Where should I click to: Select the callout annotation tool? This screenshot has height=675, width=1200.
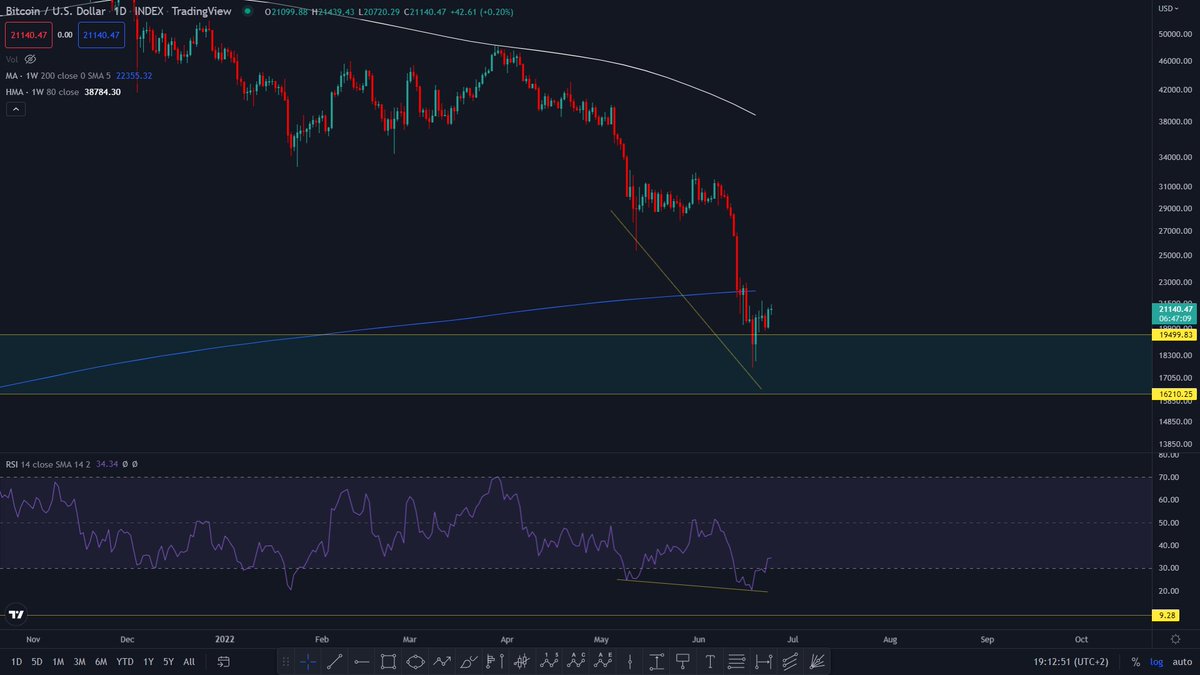click(x=684, y=661)
